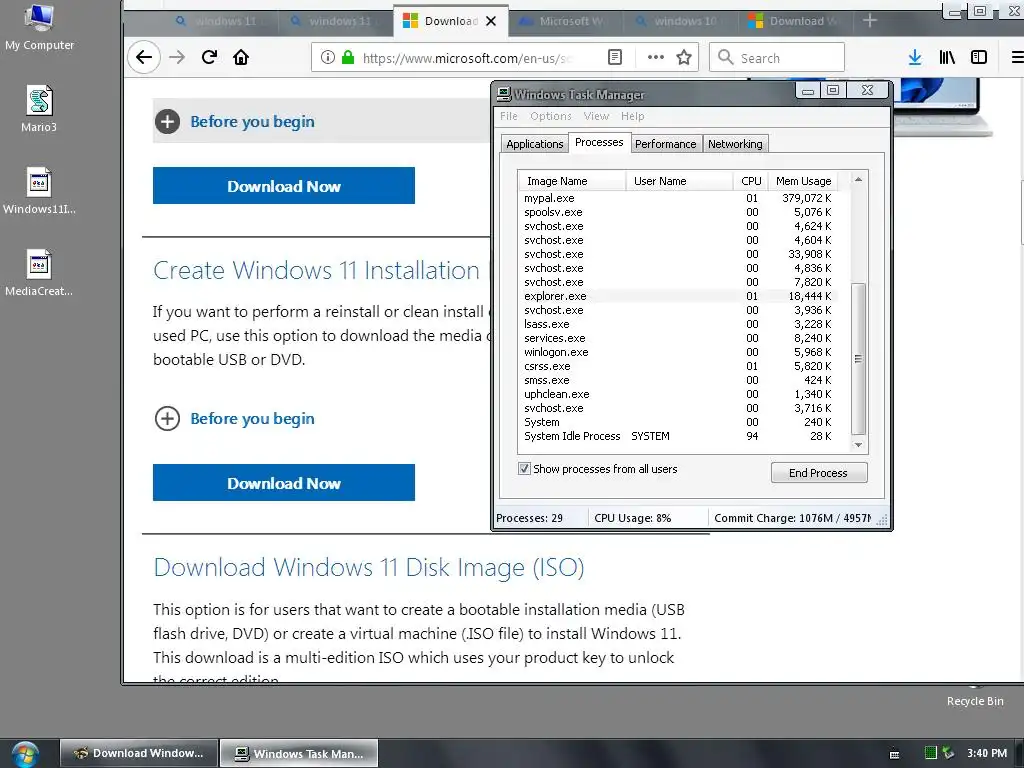Select the Windows11I... desktop installer icon
Image resolution: width=1024 pixels, height=768 pixels.
point(39,191)
